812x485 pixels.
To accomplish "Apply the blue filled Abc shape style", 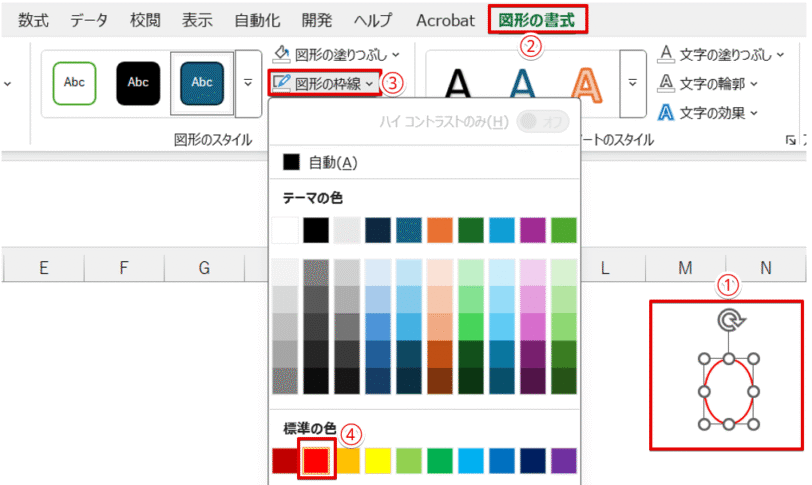I will point(202,83).
